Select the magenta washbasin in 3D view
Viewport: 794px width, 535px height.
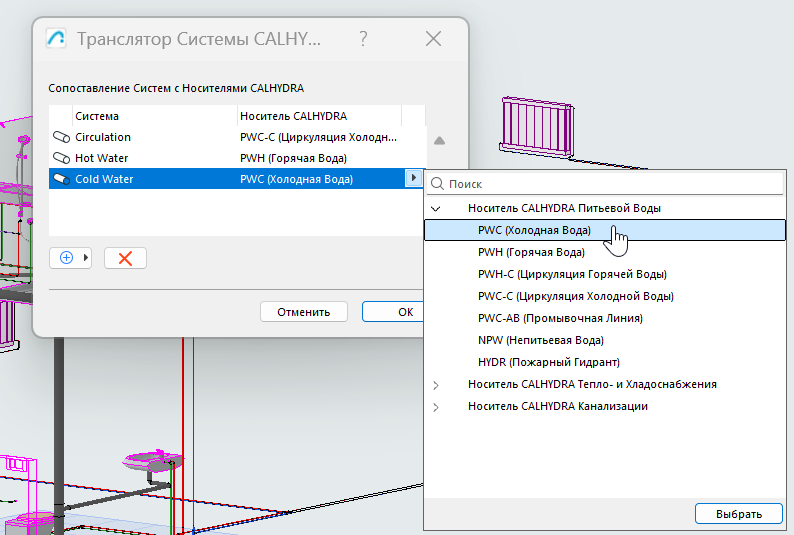tap(153, 461)
